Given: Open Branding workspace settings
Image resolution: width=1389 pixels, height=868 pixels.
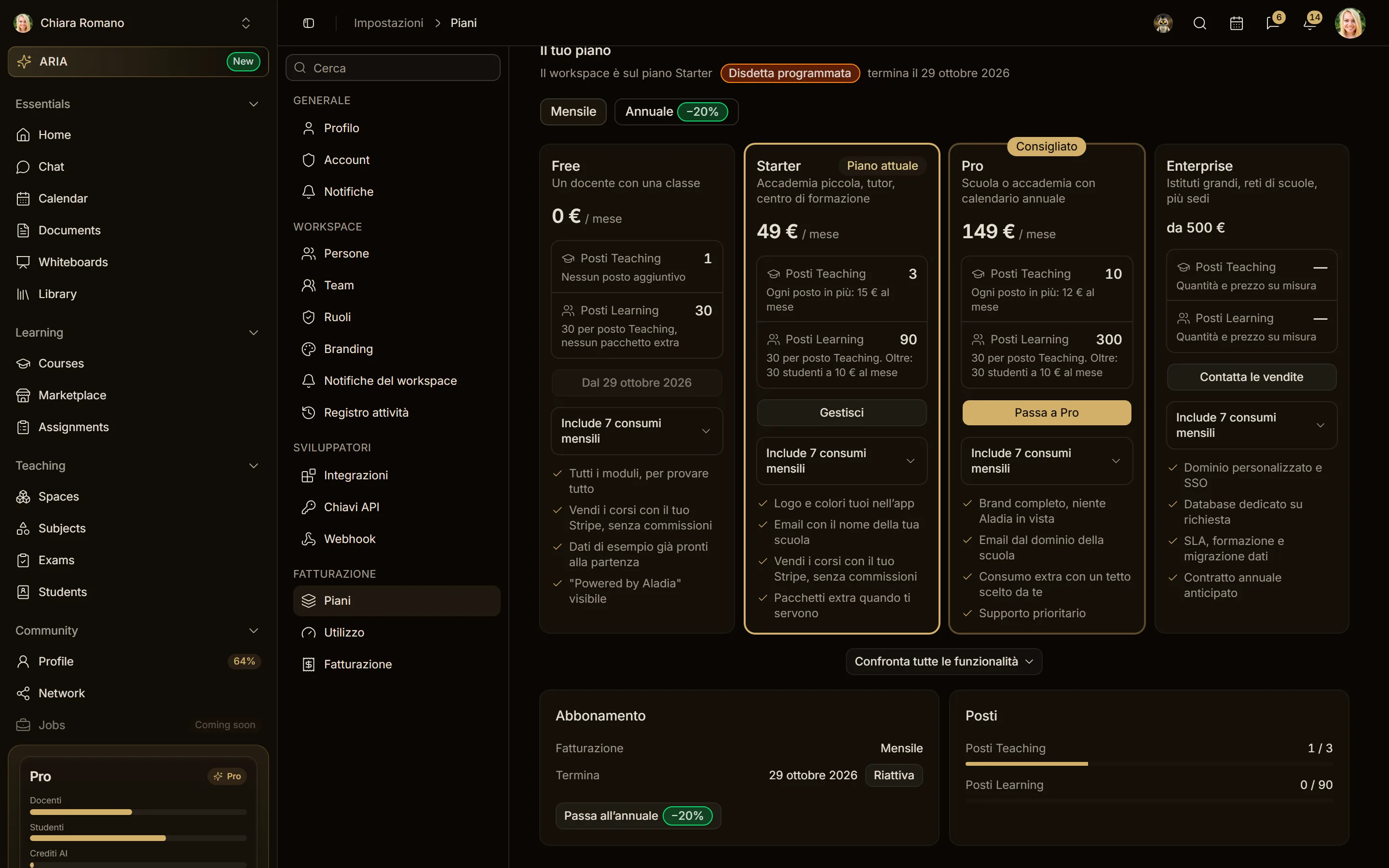Looking at the screenshot, I should [396, 349].
